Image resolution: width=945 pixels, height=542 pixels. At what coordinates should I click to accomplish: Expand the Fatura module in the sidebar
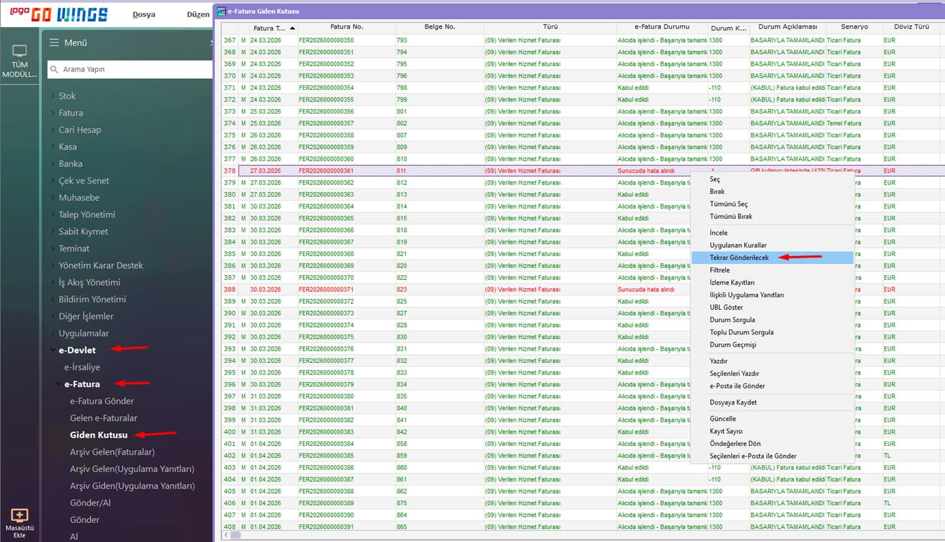[x=52, y=113]
